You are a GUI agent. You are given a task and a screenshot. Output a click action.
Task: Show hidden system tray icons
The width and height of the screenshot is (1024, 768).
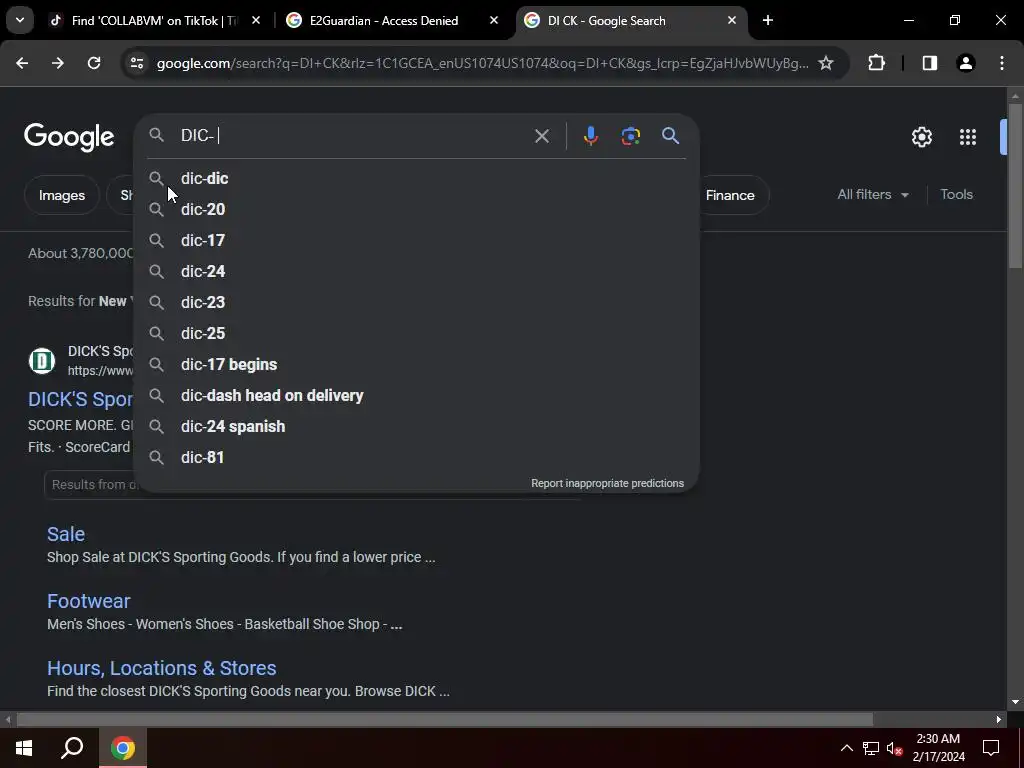846,748
